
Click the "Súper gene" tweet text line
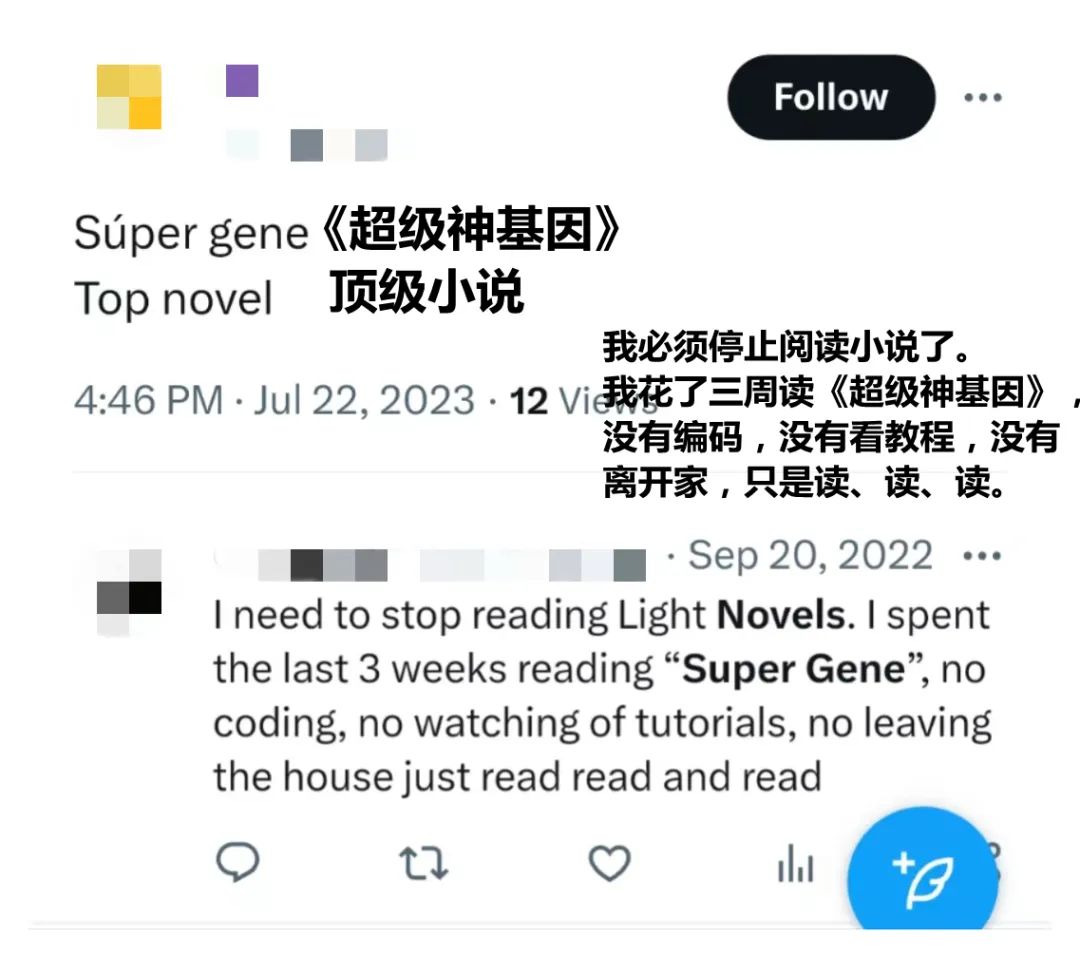point(191,234)
